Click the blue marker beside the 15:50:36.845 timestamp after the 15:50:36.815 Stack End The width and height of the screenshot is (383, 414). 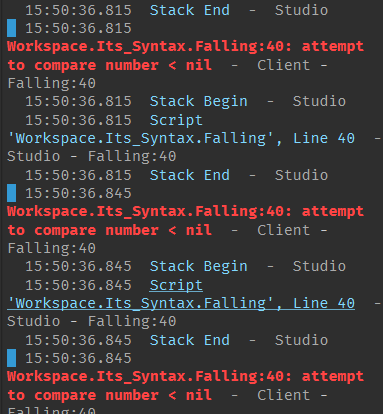12,193
